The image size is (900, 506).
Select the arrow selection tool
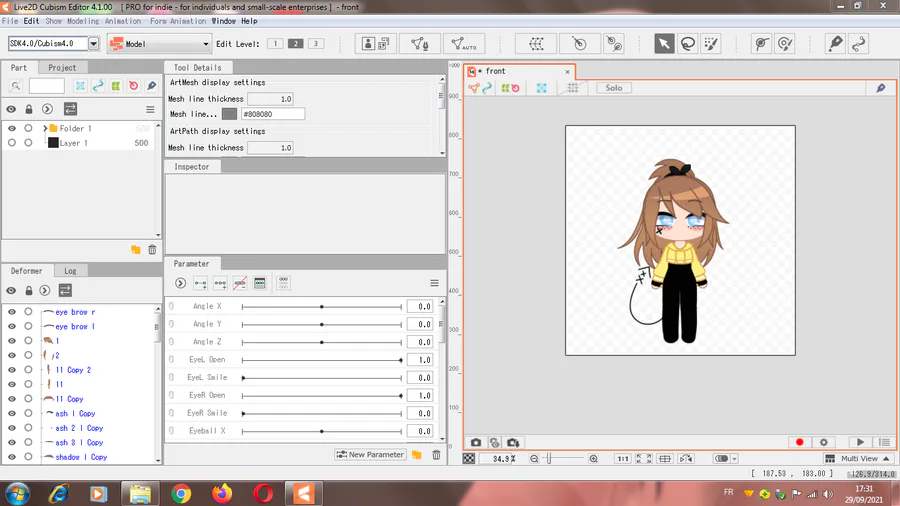point(664,44)
